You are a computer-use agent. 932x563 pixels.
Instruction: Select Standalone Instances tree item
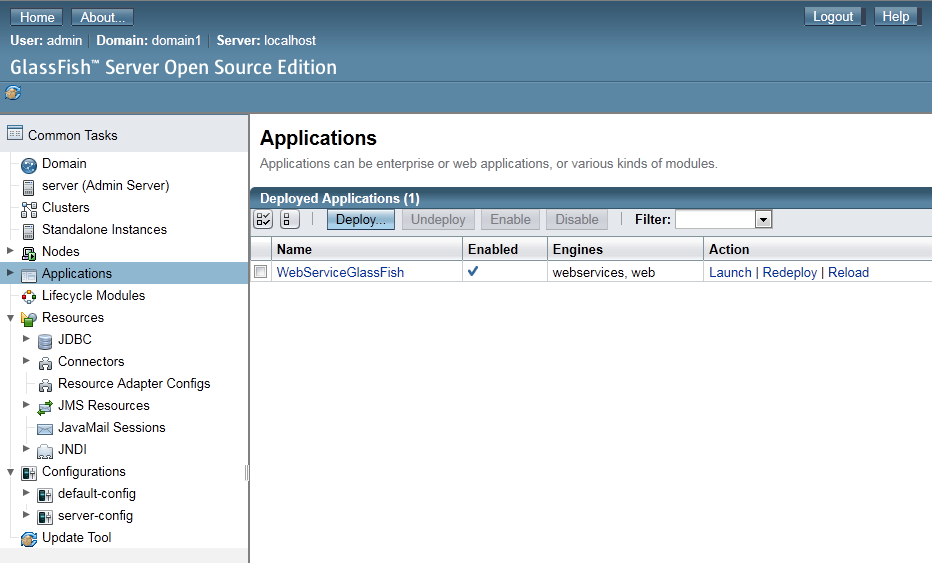click(x=104, y=229)
